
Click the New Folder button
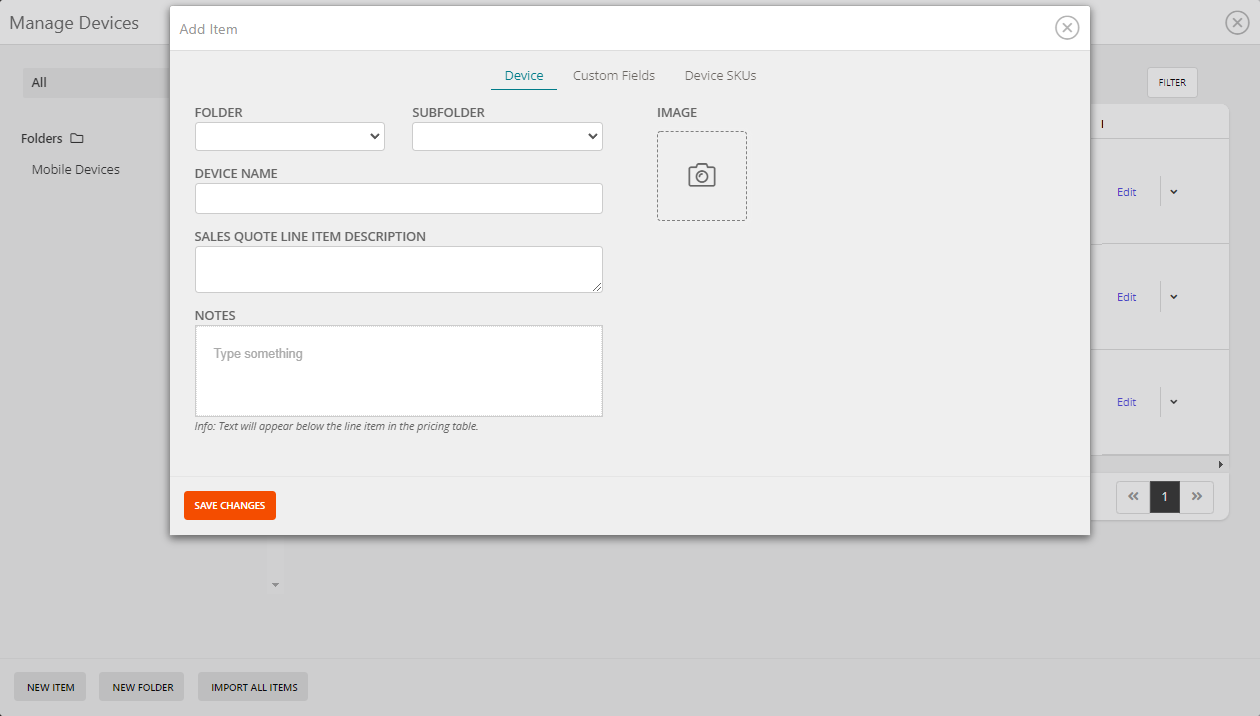pos(143,687)
